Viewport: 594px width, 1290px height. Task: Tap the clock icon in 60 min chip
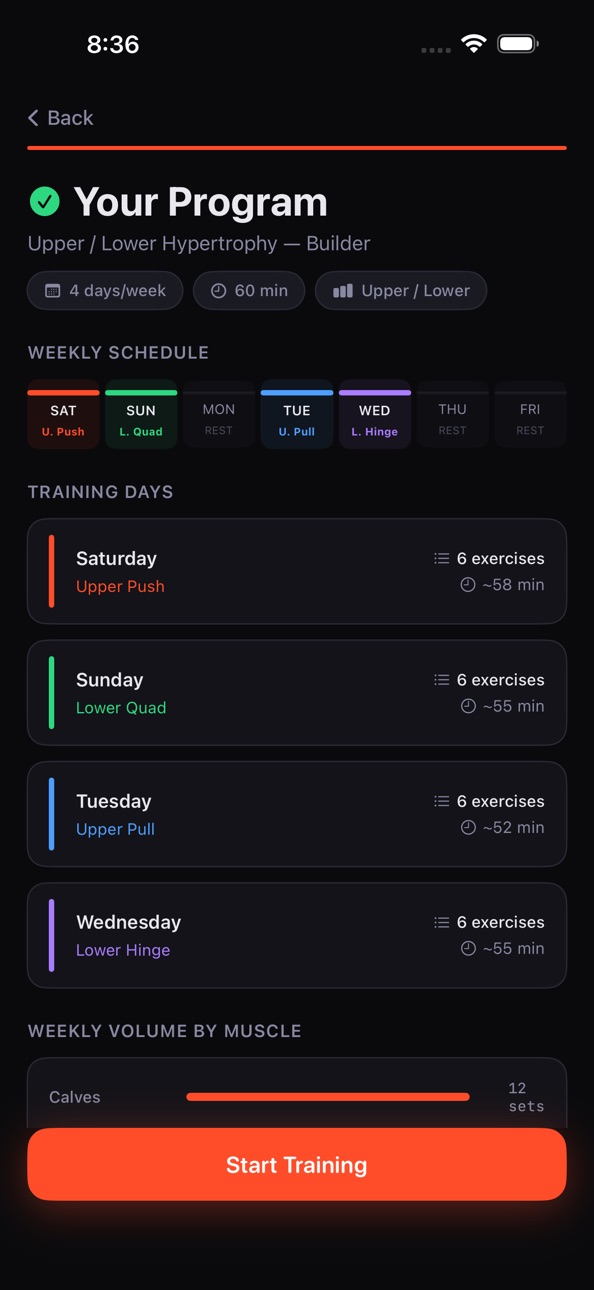tap(218, 291)
